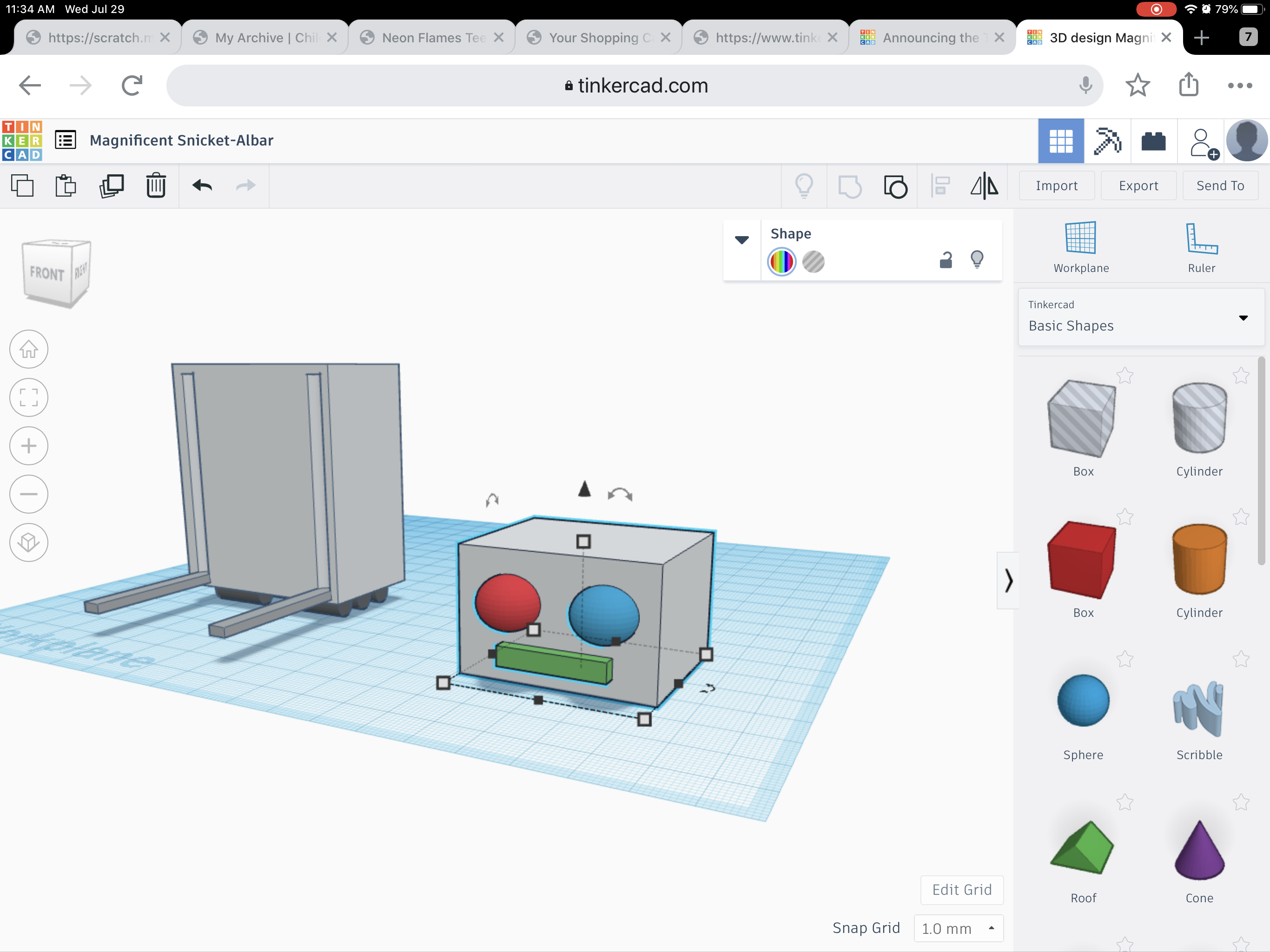Click the FRONT face of view cube
This screenshot has height=952, width=1270.
click(x=46, y=273)
